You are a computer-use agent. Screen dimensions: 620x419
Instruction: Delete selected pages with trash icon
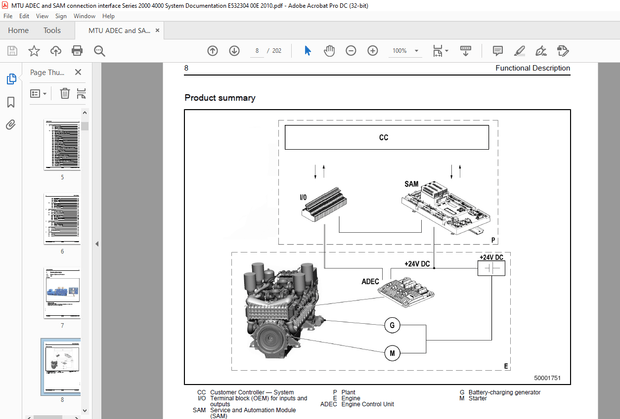click(x=65, y=94)
